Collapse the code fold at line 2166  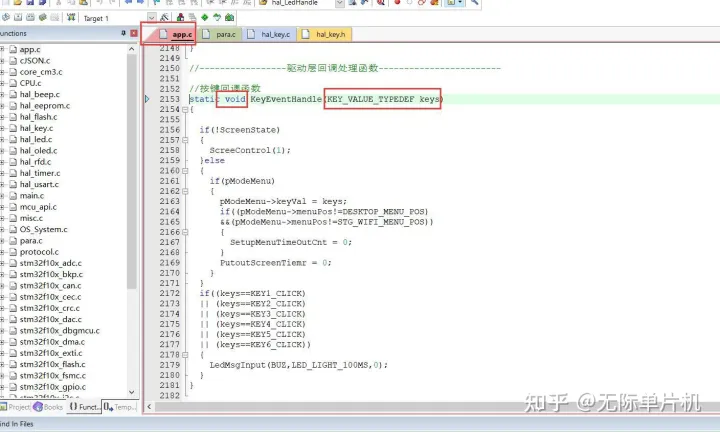tap(185, 232)
